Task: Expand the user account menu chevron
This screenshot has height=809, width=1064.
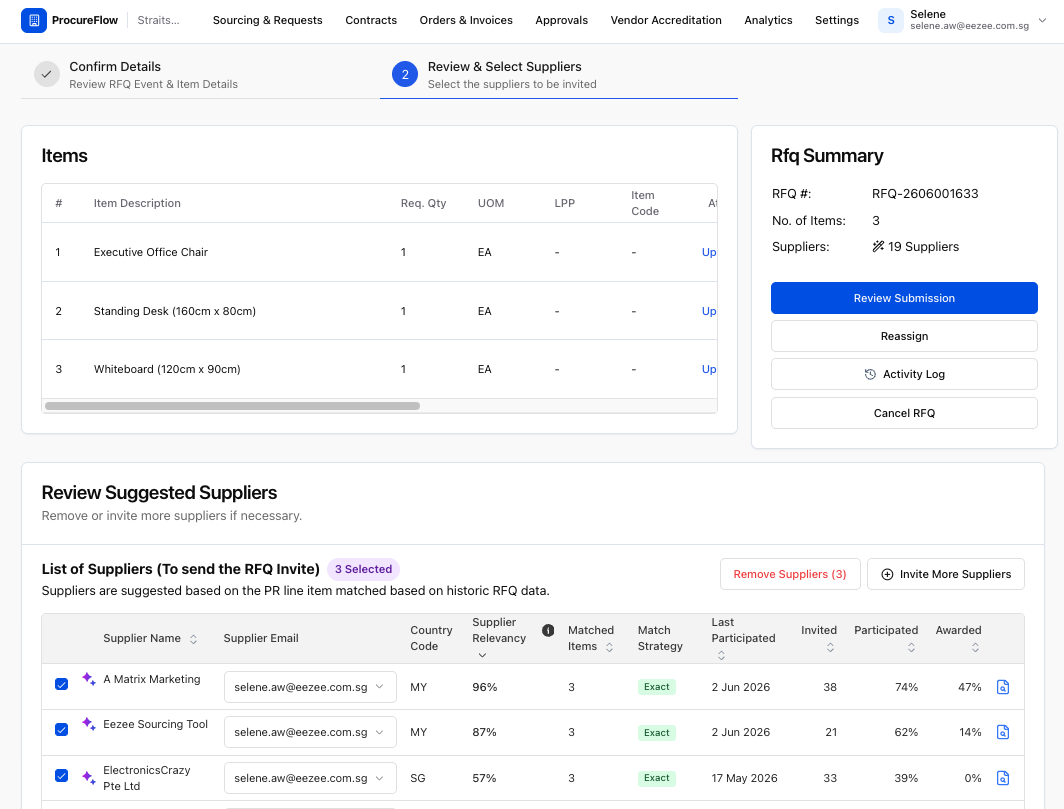Action: pos(1042,20)
